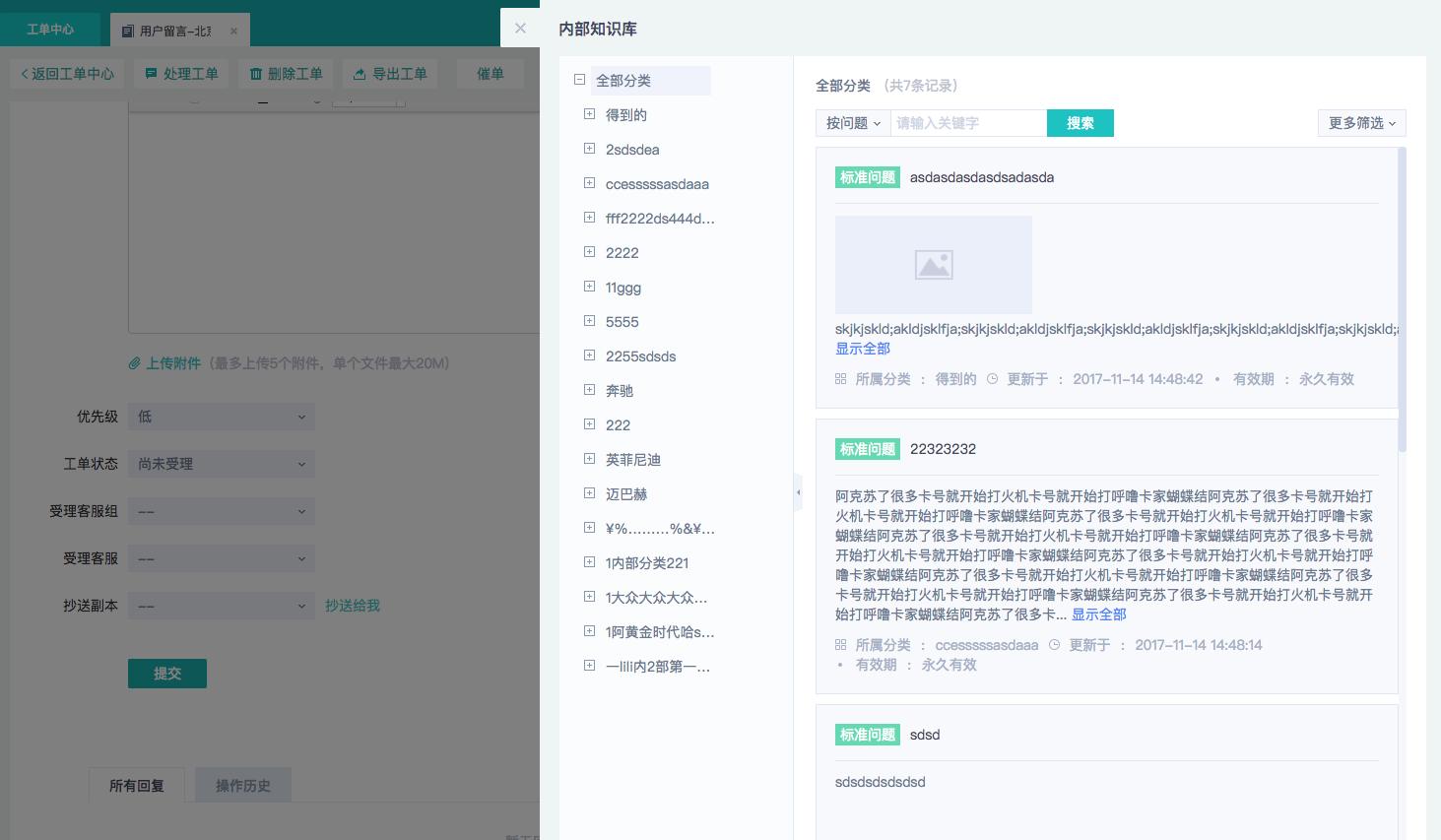Screen dimensions: 1441x840
Task: Select 全部分类 in the category tree
Action: [650, 81]
